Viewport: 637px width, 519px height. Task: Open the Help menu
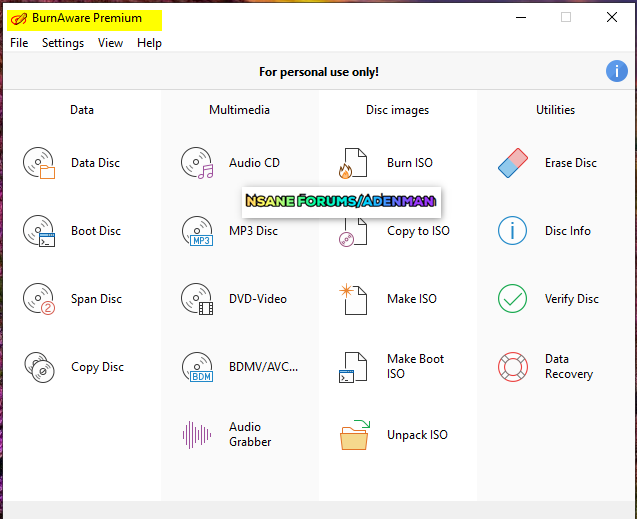[149, 43]
